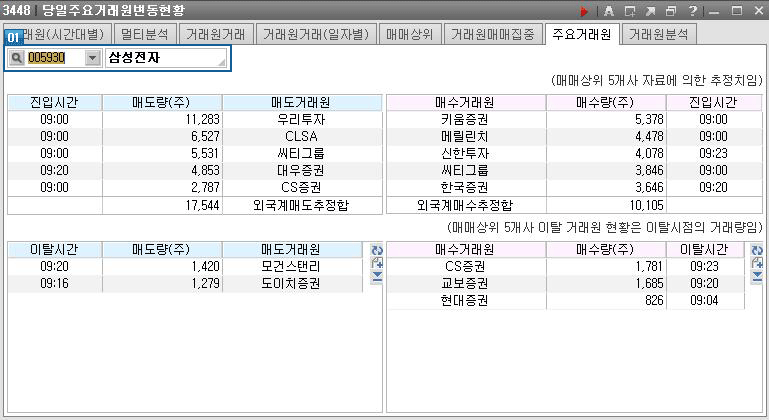The image size is (769, 420).
Task: Click the detach window arrow icon
Action: tap(650, 11)
